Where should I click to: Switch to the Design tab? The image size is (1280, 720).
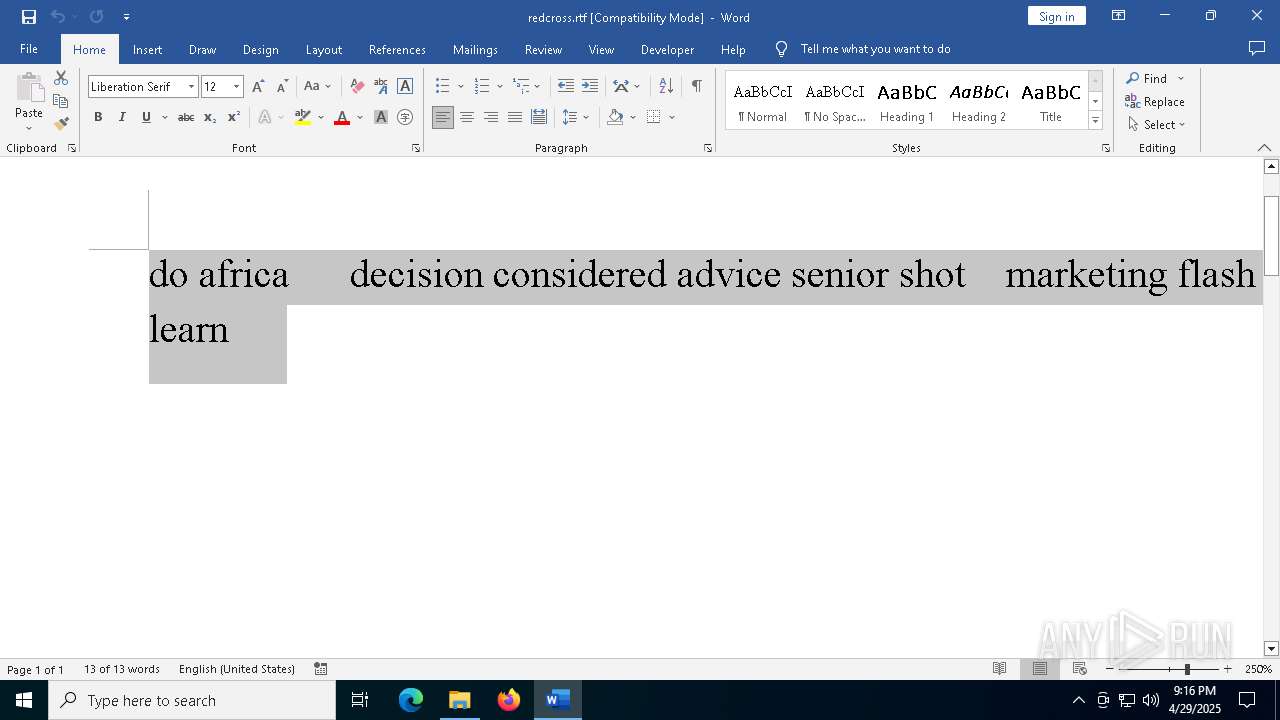260,49
